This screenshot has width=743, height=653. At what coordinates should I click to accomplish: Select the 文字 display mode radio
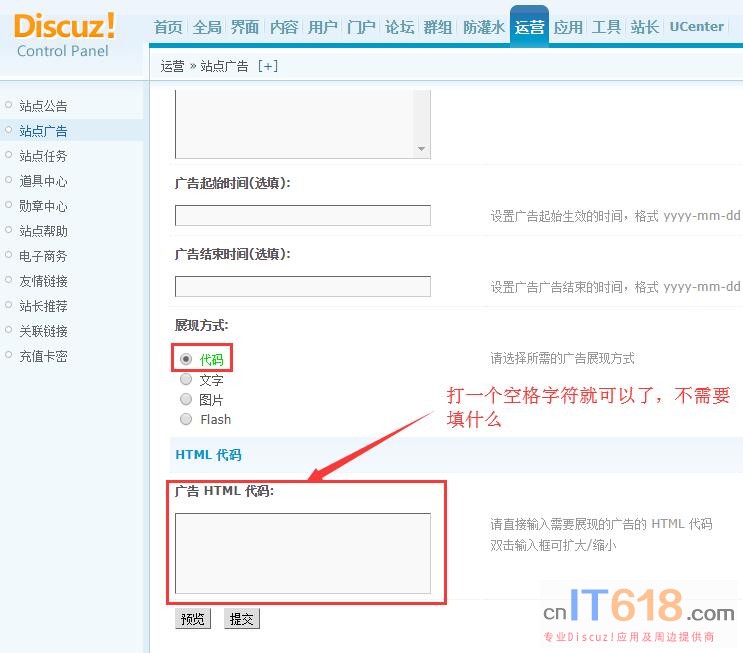point(186,379)
